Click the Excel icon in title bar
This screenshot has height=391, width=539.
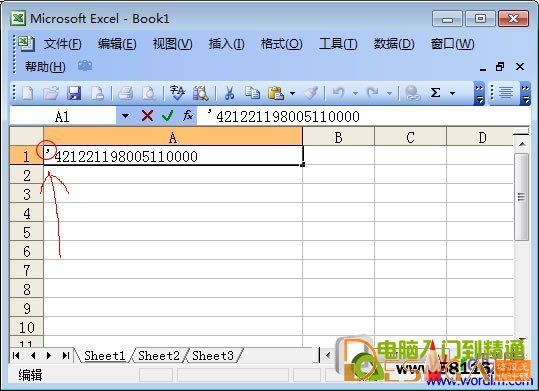(x=18, y=18)
